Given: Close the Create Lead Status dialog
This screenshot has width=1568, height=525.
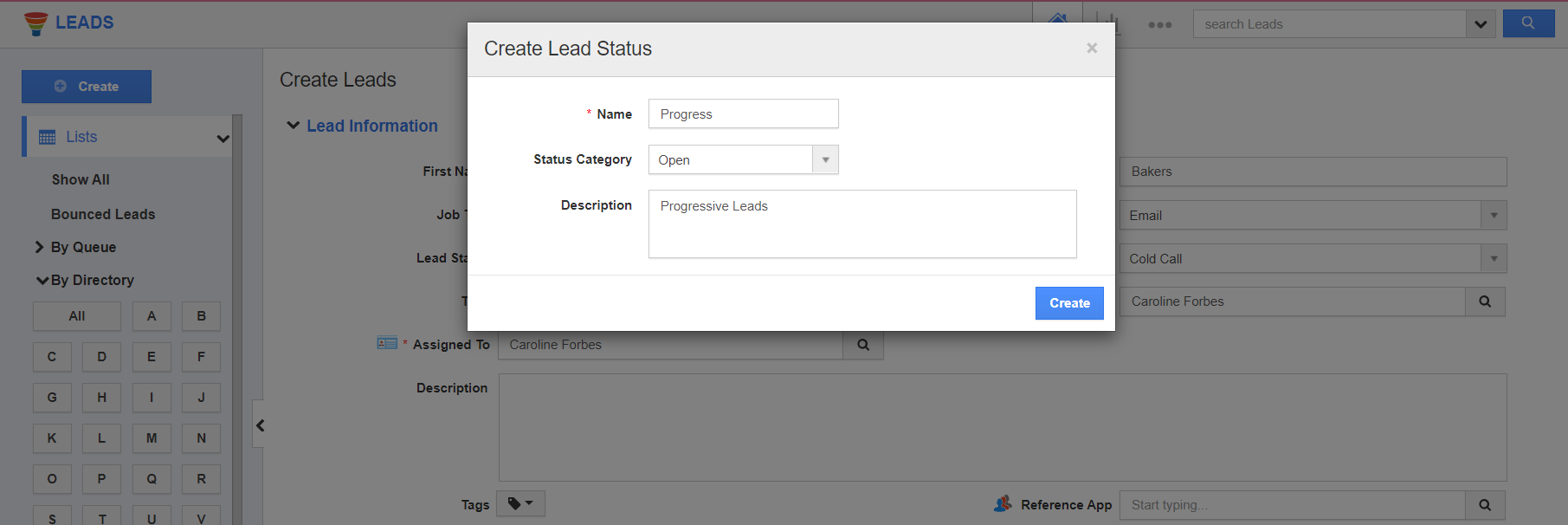Looking at the screenshot, I should click(x=1092, y=49).
